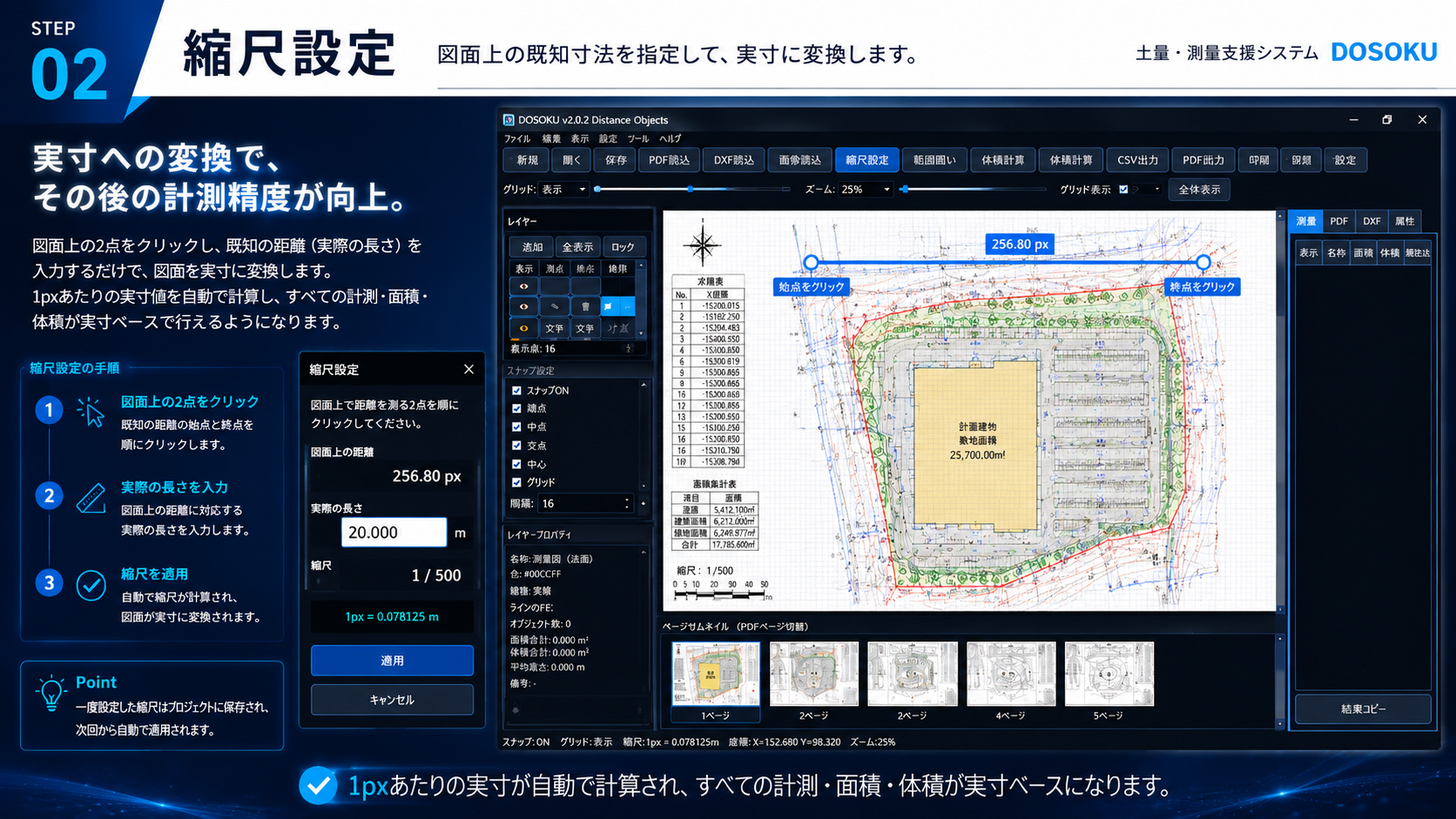Switch to the 属性 tab

click(1405, 221)
